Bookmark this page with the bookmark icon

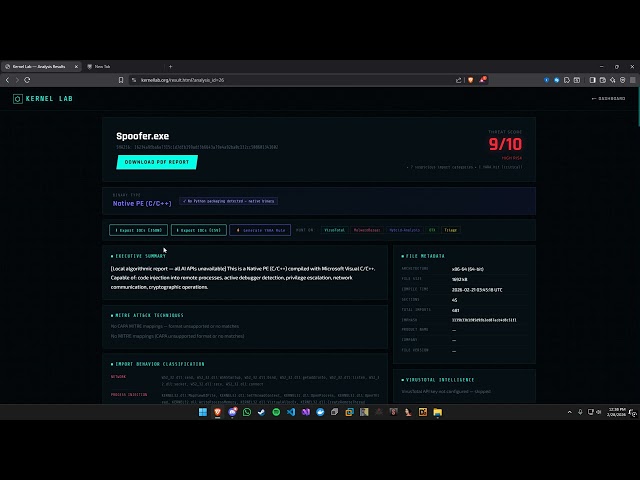121,80
